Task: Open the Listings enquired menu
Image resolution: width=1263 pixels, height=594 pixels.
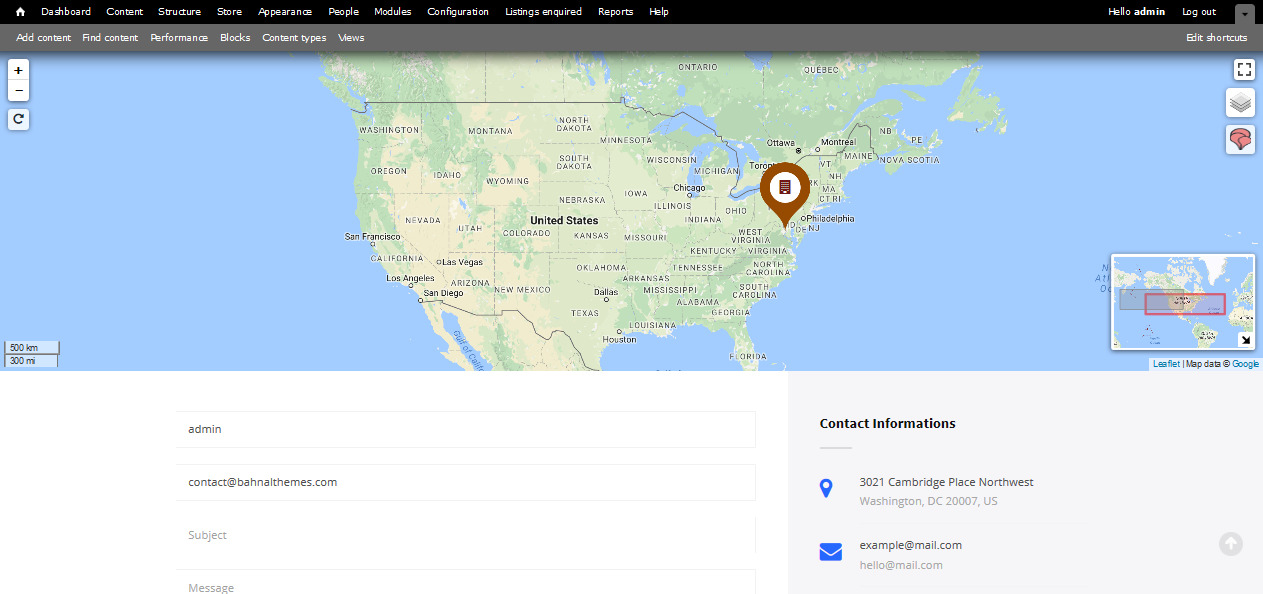Action: point(543,12)
